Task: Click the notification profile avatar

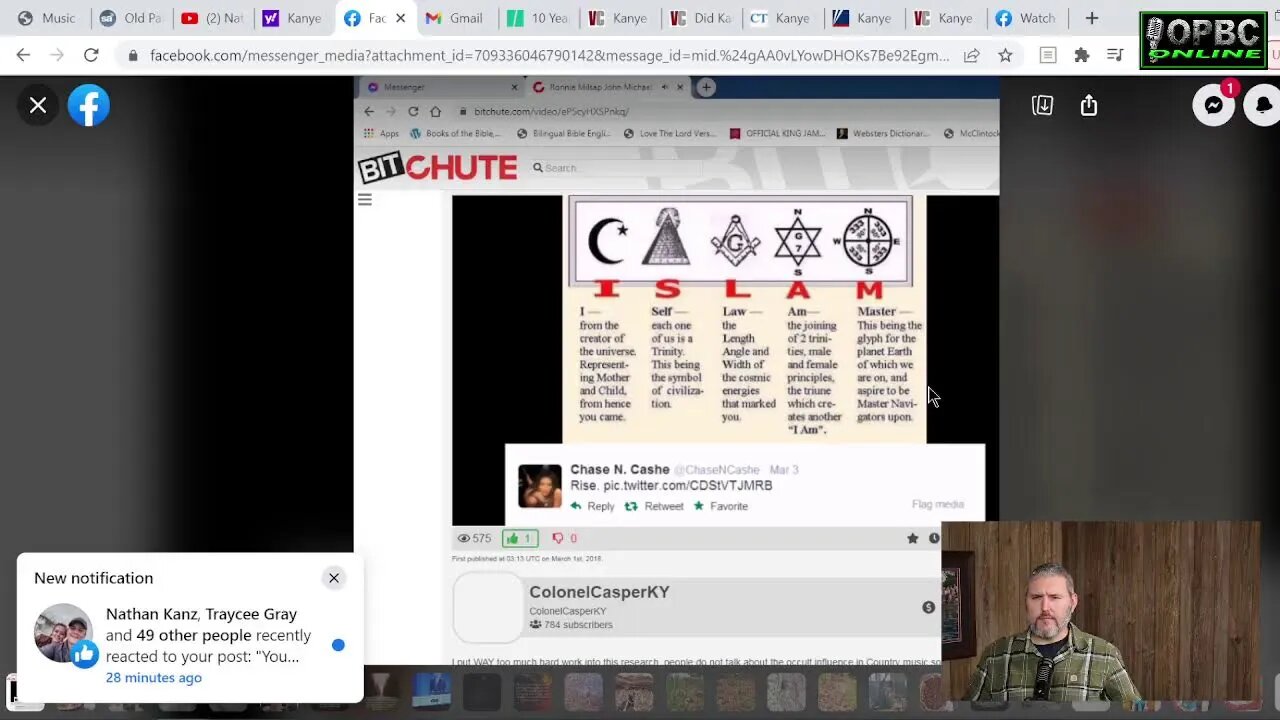Action: pos(64,634)
